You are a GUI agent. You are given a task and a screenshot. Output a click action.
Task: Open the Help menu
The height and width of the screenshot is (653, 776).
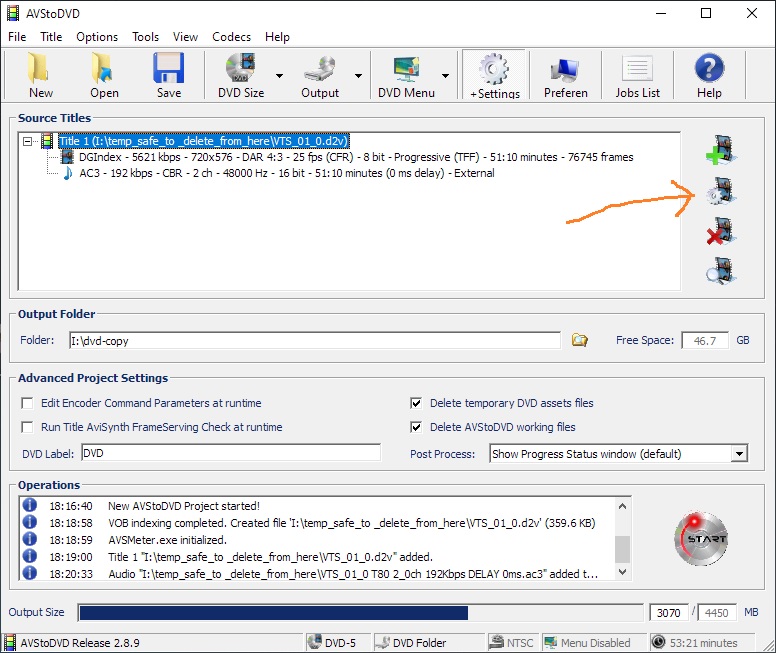277,37
